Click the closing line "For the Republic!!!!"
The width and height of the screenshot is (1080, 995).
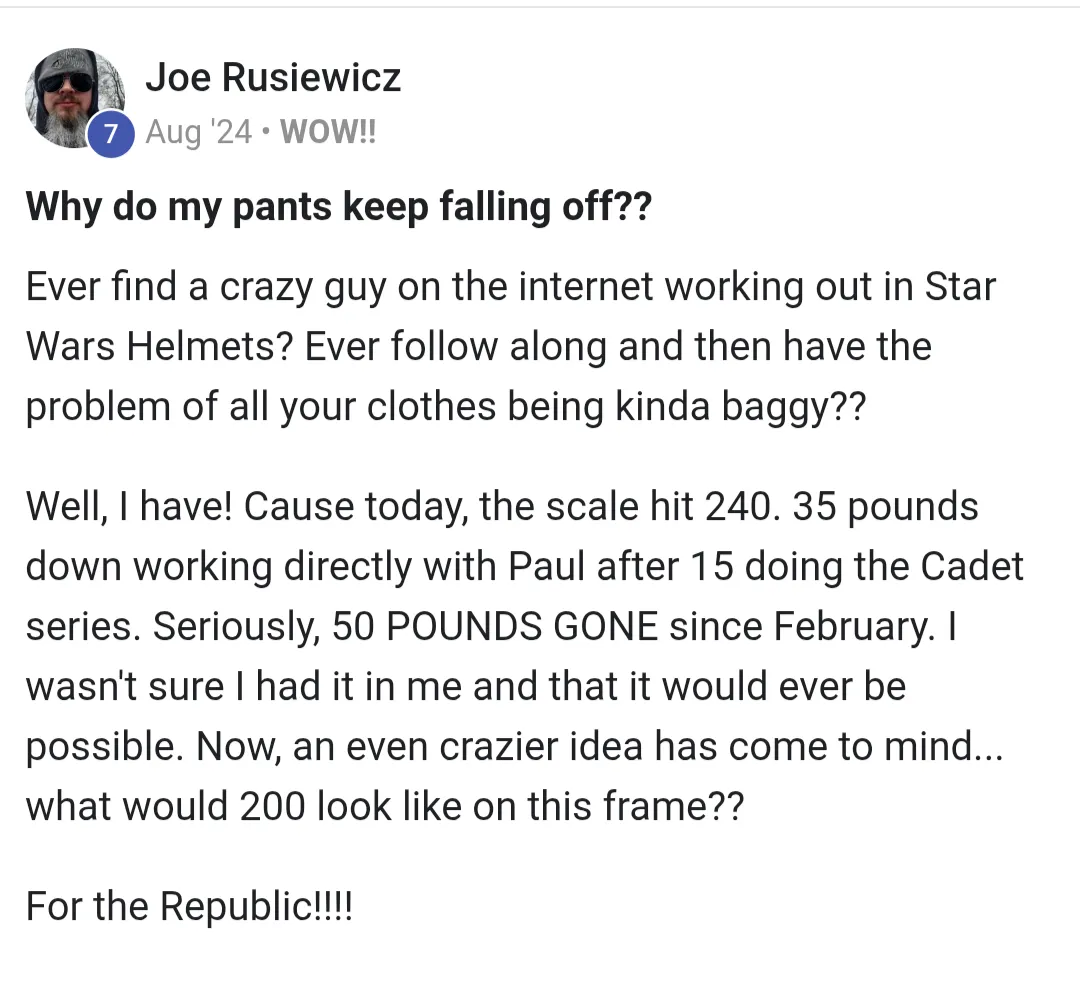click(x=189, y=906)
